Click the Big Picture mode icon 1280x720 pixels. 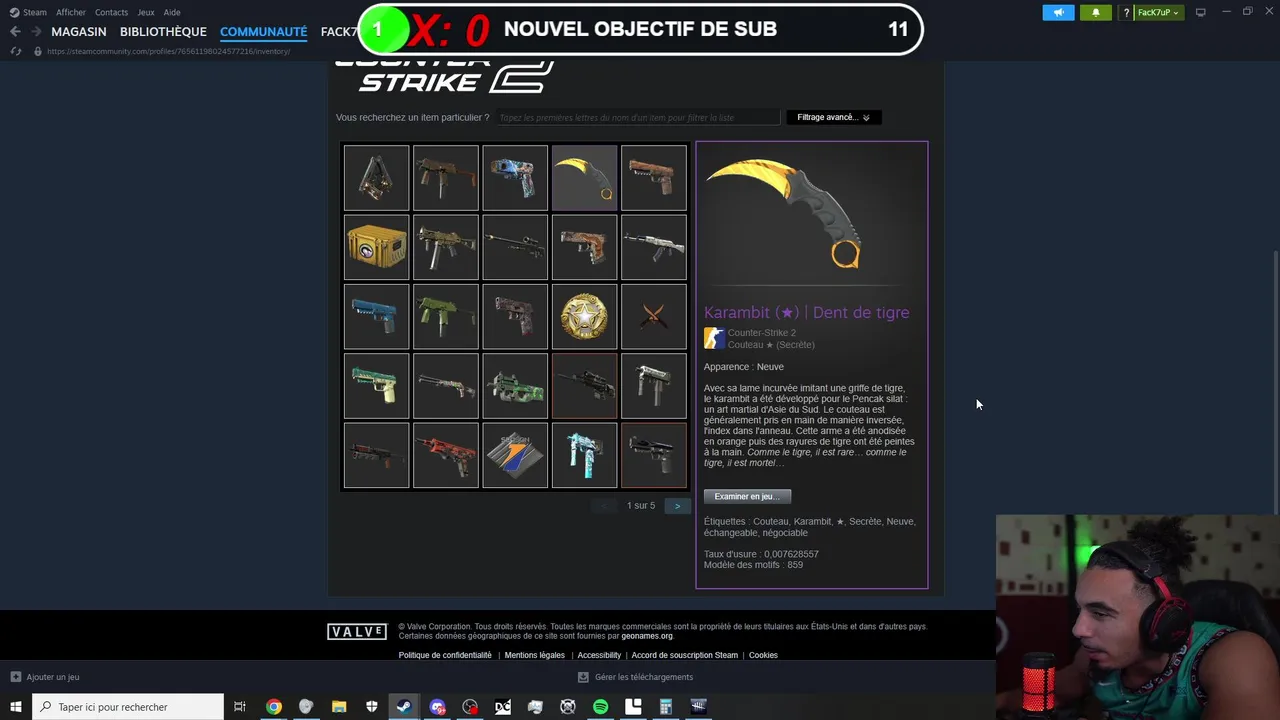click(1201, 12)
